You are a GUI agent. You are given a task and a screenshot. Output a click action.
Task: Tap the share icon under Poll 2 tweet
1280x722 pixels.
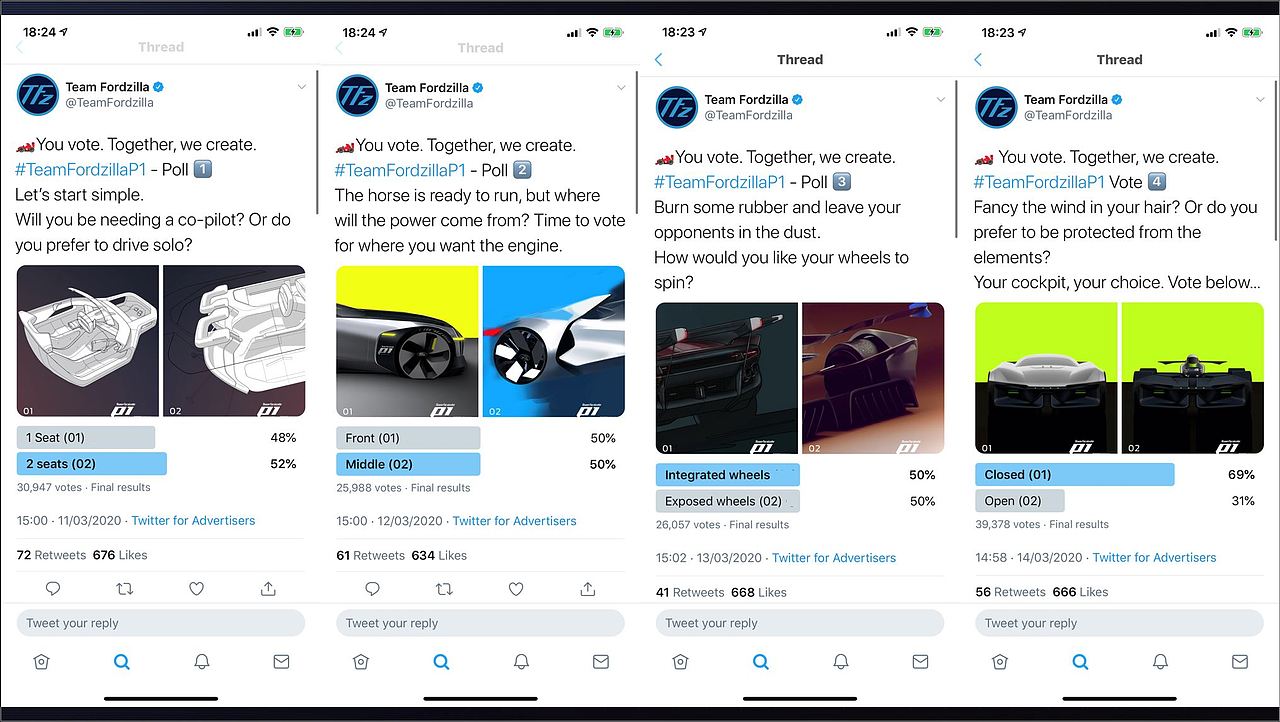point(588,589)
